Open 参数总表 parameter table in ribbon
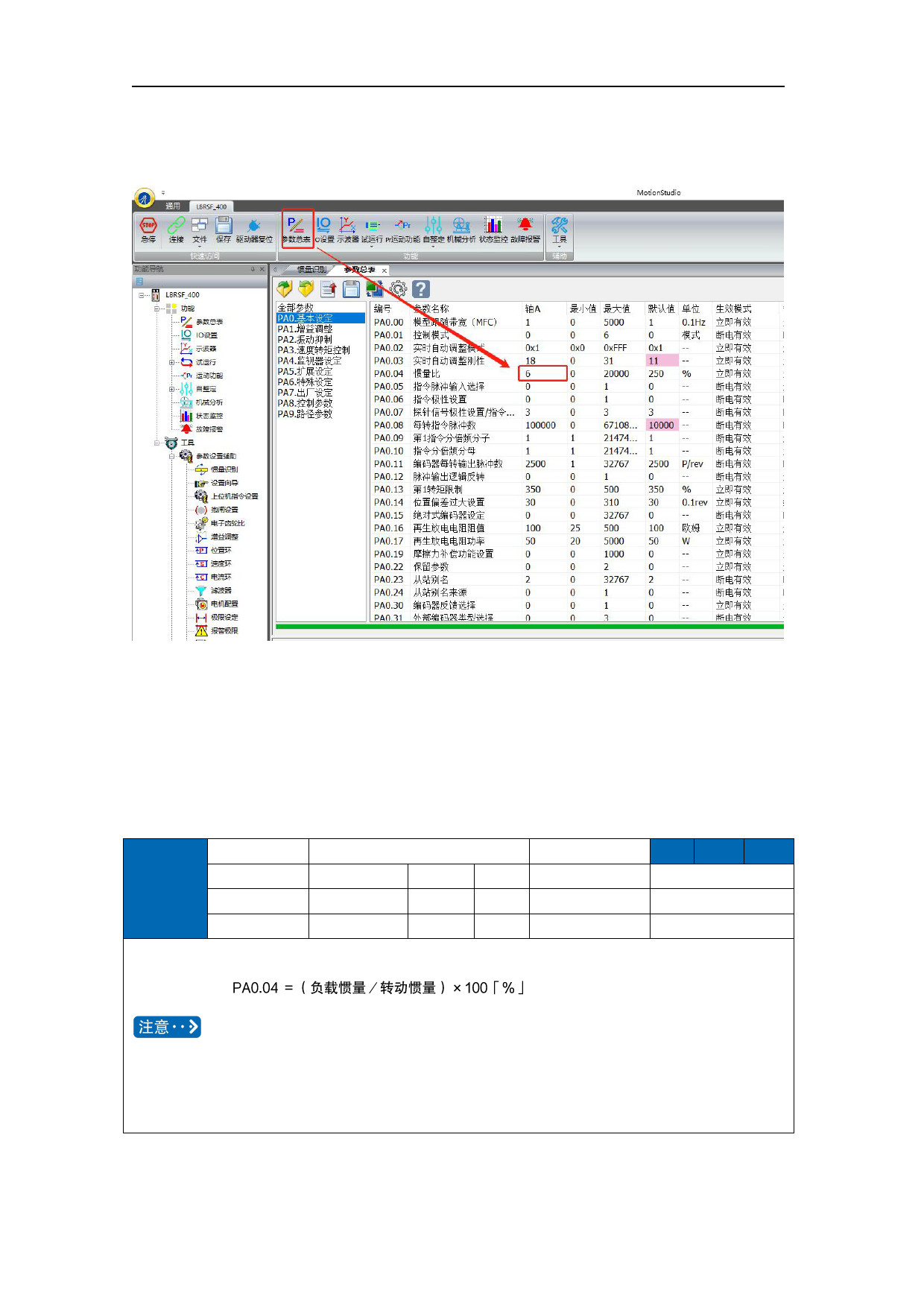The height and width of the screenshot is (1307, 924). 297,227
